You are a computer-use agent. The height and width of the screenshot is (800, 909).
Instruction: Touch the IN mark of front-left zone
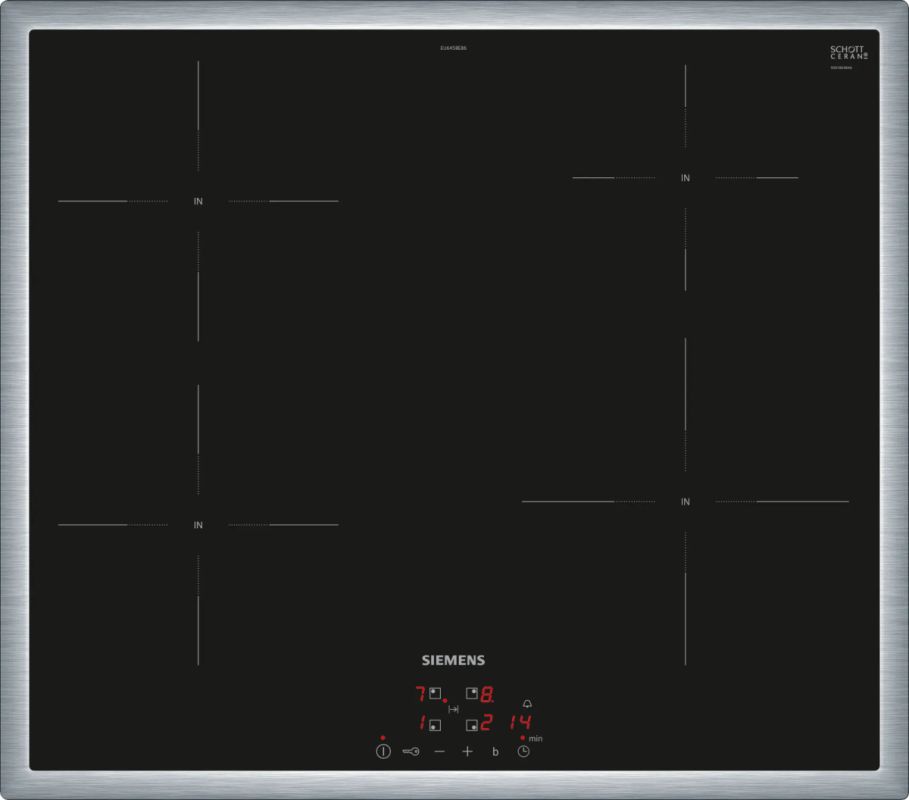pos(198,524)
